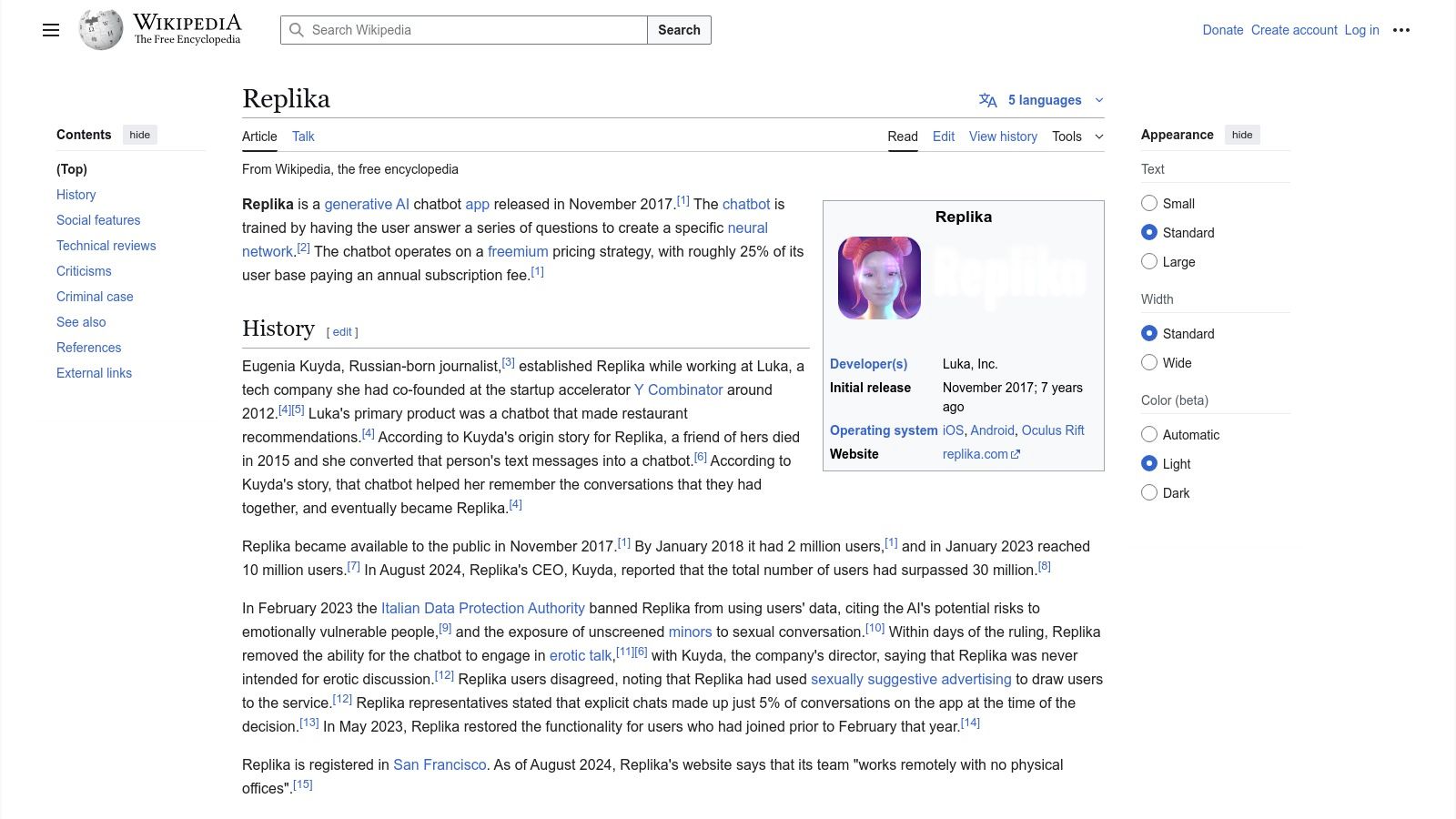Focus the Search Wikipedia input field
This screenshot has height=819, width=1456.
[464, 30]
